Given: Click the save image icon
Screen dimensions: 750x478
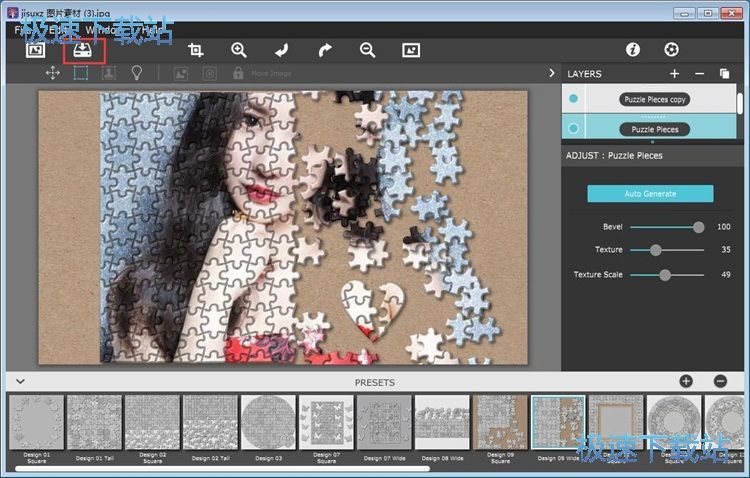Looking at the screenshot, I should pos(83,49).
